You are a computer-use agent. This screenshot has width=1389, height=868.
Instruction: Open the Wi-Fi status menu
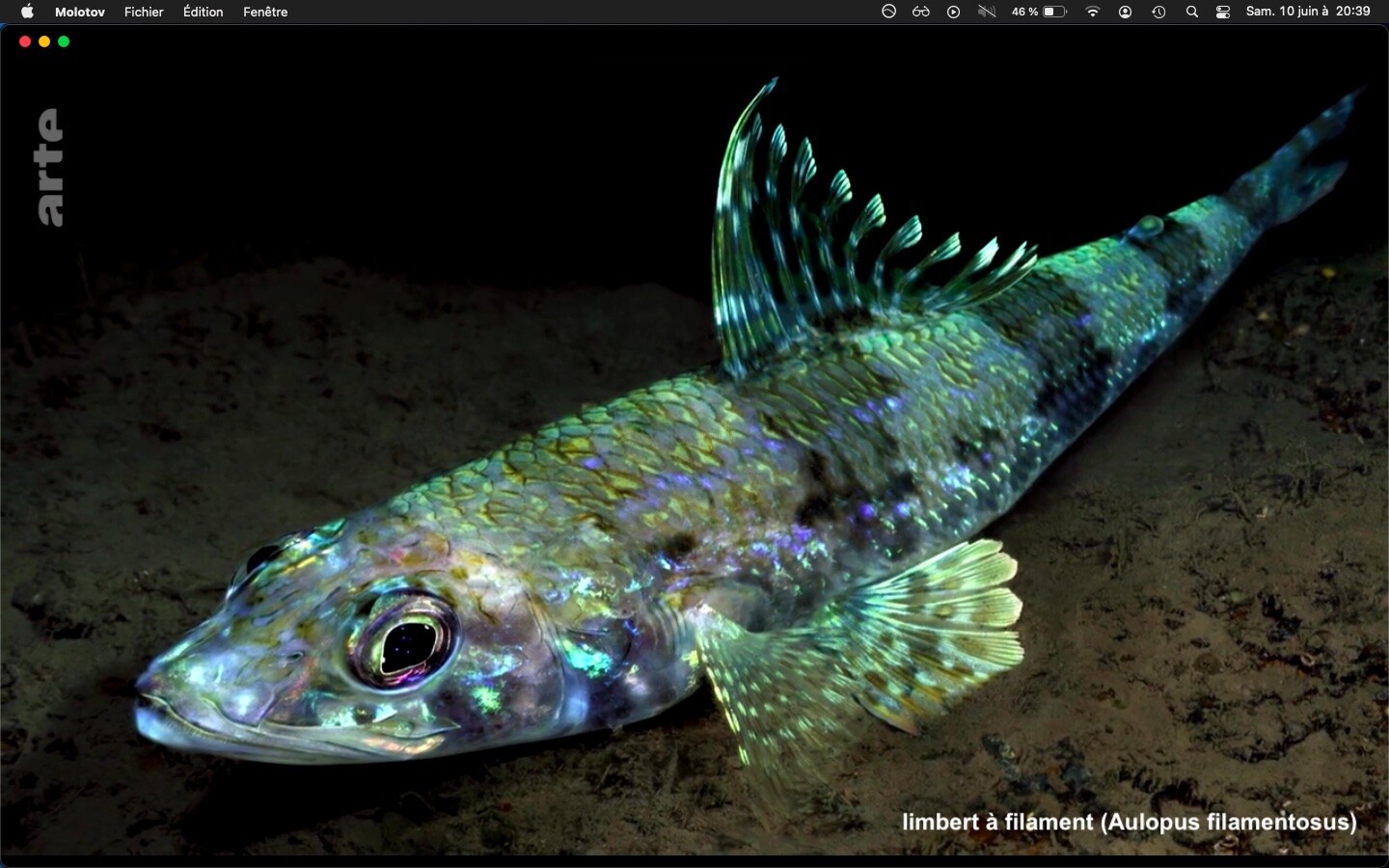pos(1093,12)
